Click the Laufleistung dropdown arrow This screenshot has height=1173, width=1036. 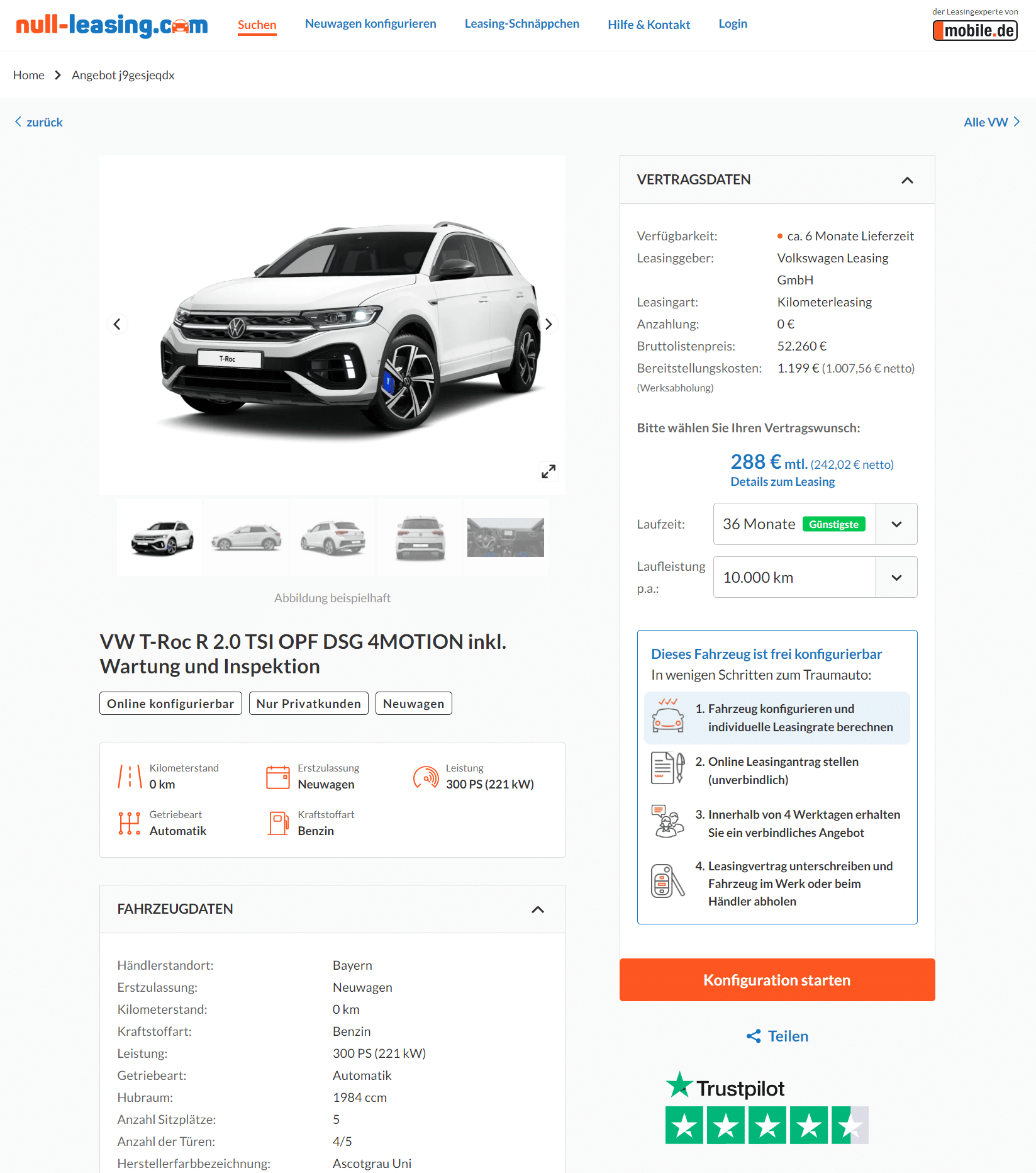click(897, 577)
